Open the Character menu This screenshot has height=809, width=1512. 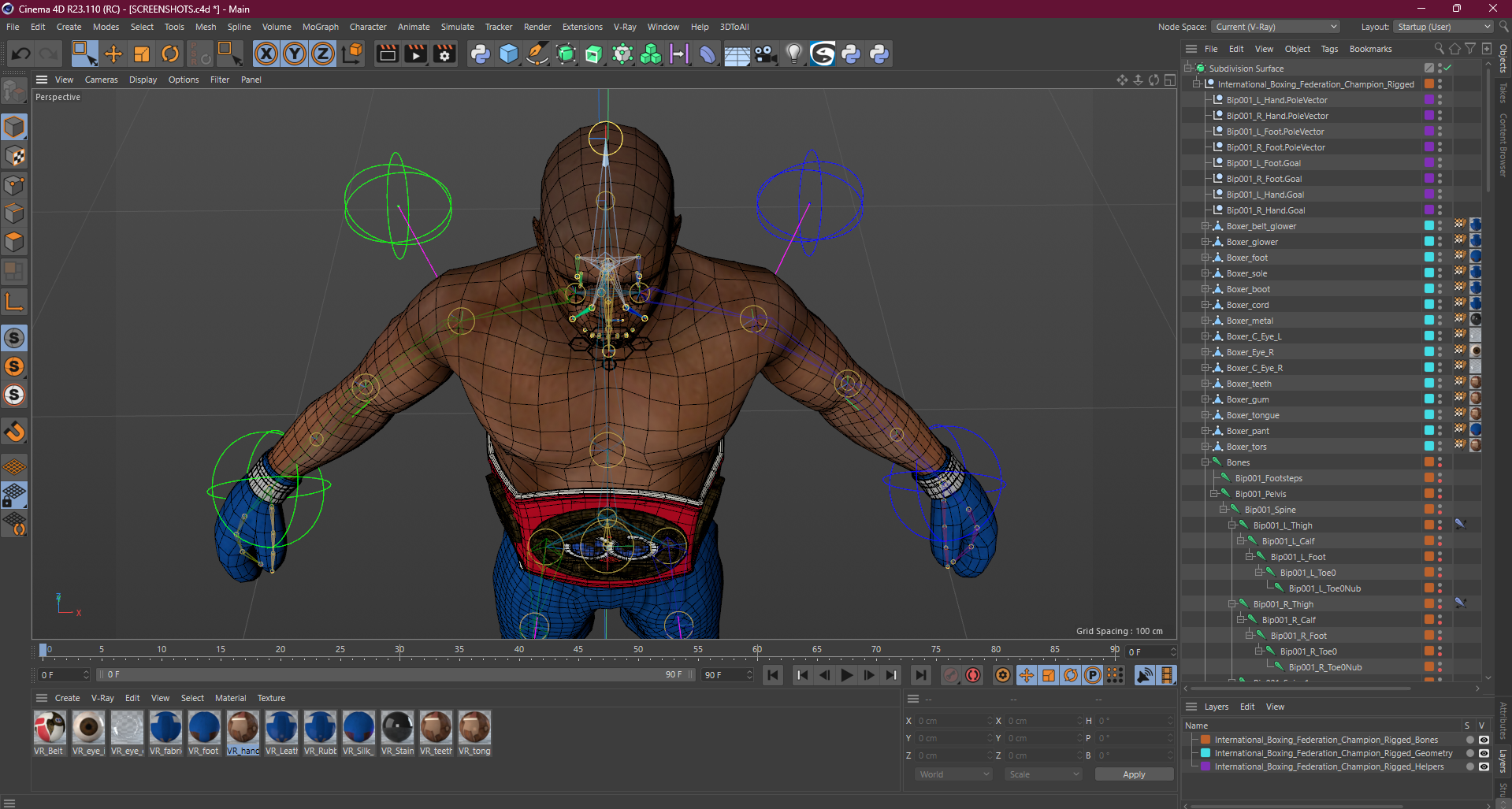tap(368, 27)
